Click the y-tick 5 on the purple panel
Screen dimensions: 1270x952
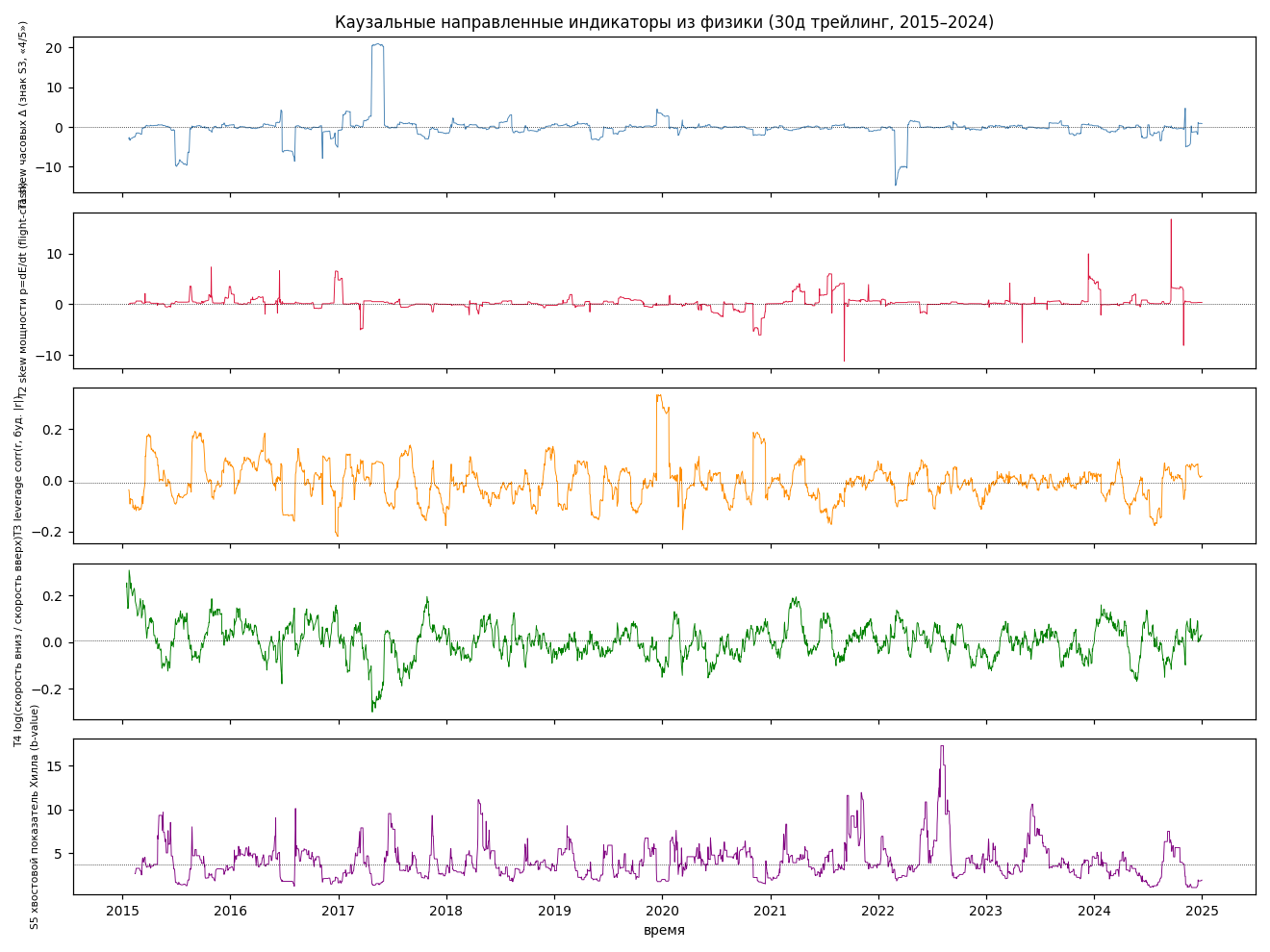[59, 854]
